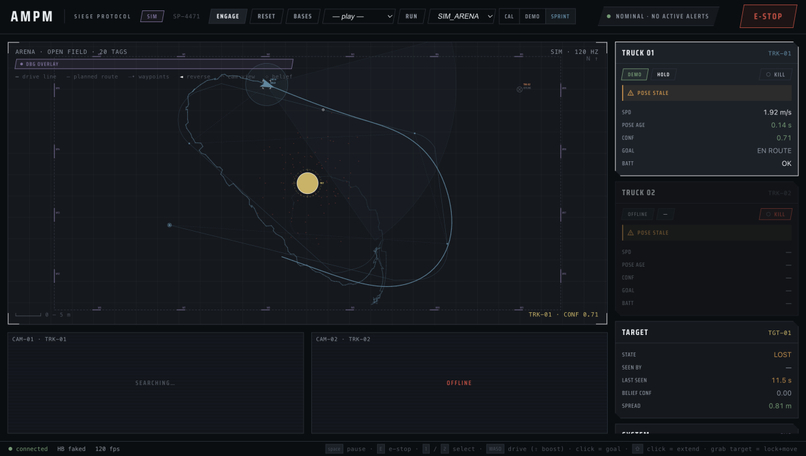This screenshot has height=456, width=806.
Task: Open the play selection dropdown
Action: point(359,16)
